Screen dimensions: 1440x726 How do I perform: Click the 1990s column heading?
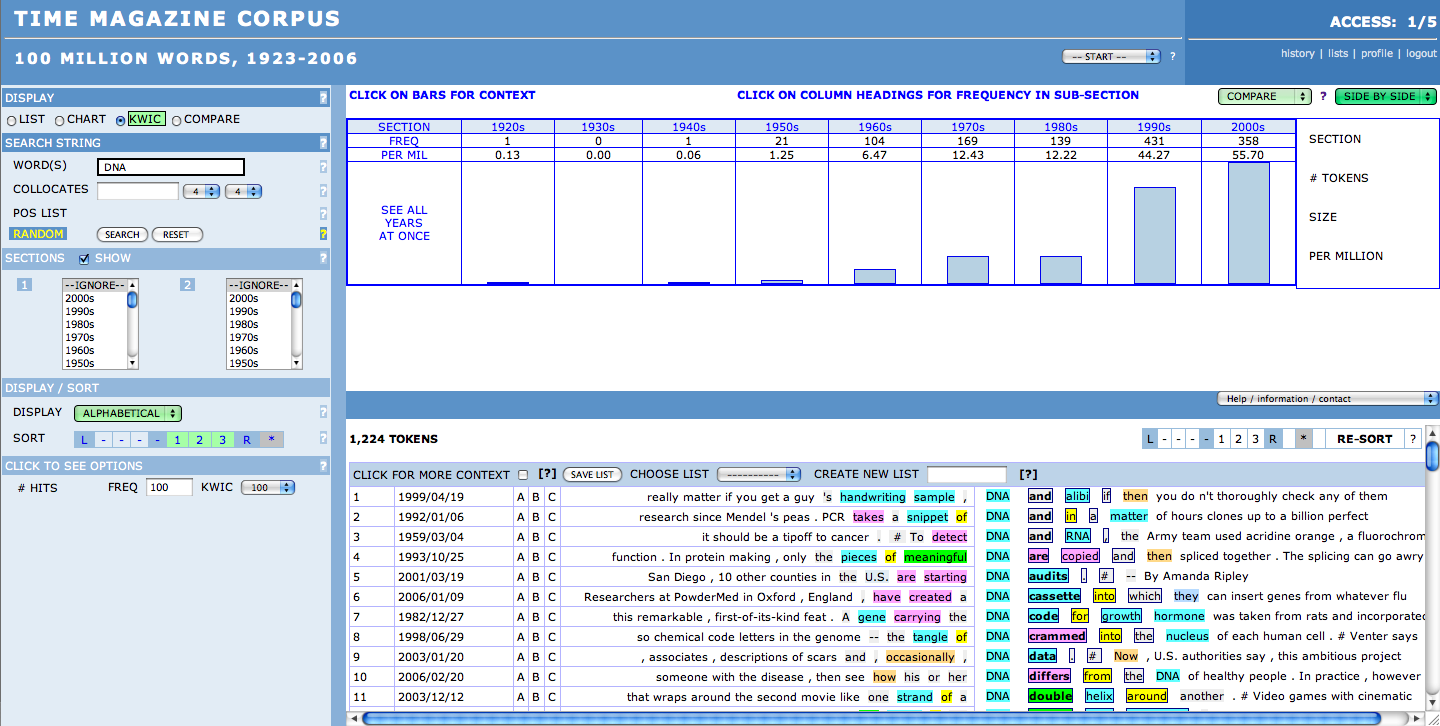(1155, 127)
